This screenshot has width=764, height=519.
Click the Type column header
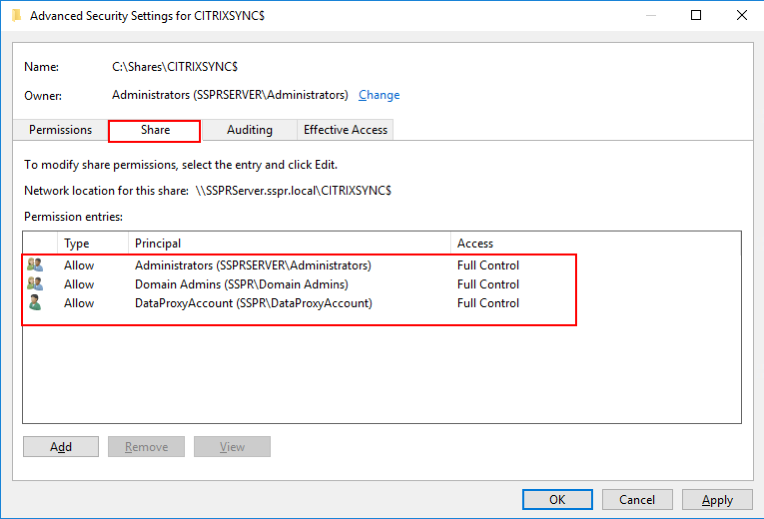coord(77,243)
